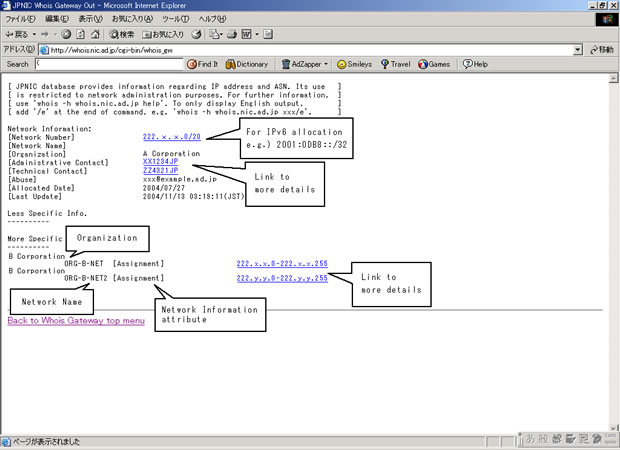Open the お気に入り(A) menu
Screen dimensions: 620x450
pyautogui.click(x=132, y=19)
